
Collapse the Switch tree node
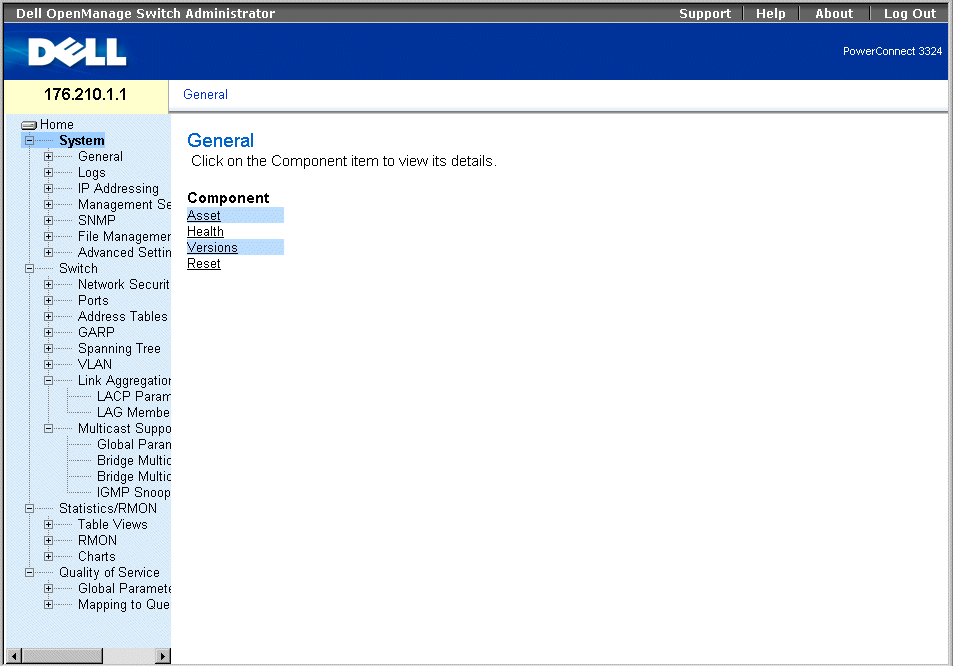click(29, 269)
